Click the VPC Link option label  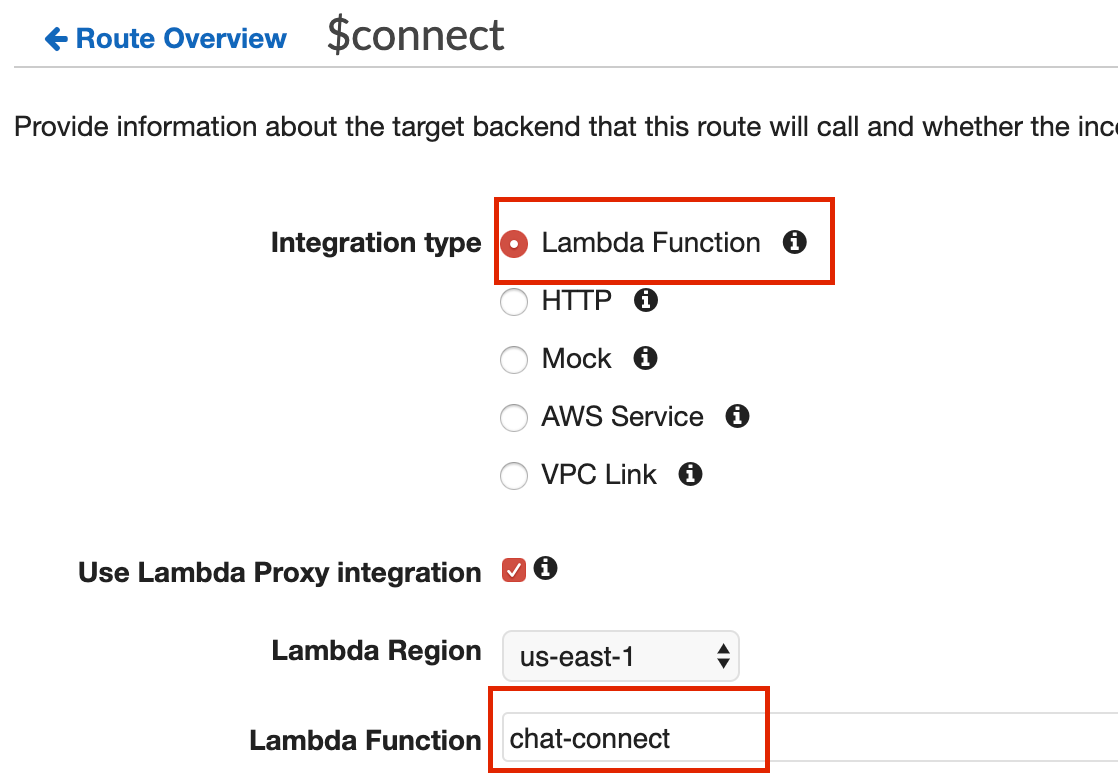(599, 475)
